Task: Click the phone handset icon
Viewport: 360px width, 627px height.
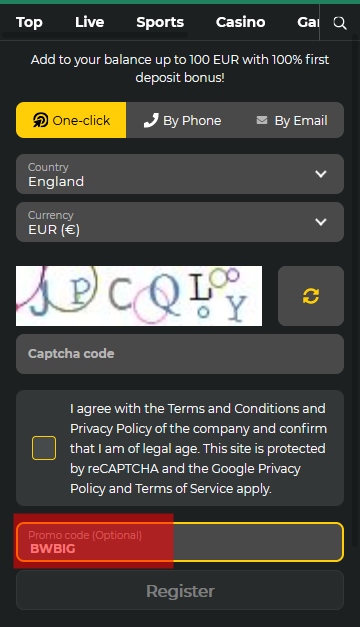Action: coord(151,120)
